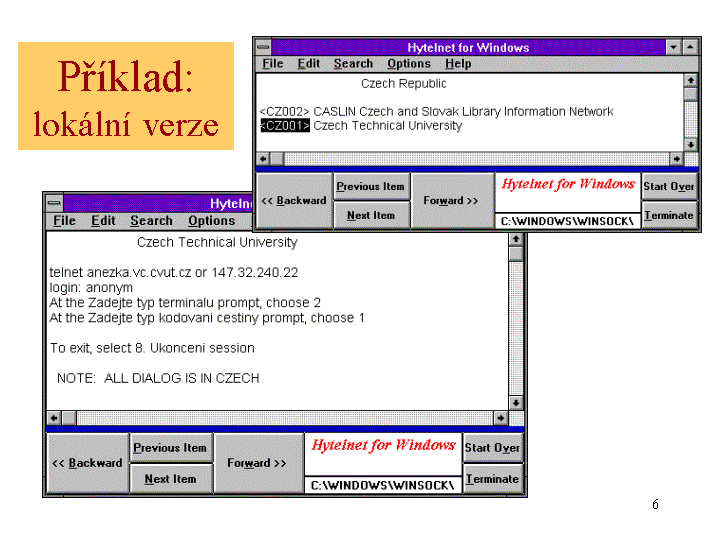The image size is (720, 540).
Task: Click Backward button in back Czech Technical University window
Action: coord(87,463)
